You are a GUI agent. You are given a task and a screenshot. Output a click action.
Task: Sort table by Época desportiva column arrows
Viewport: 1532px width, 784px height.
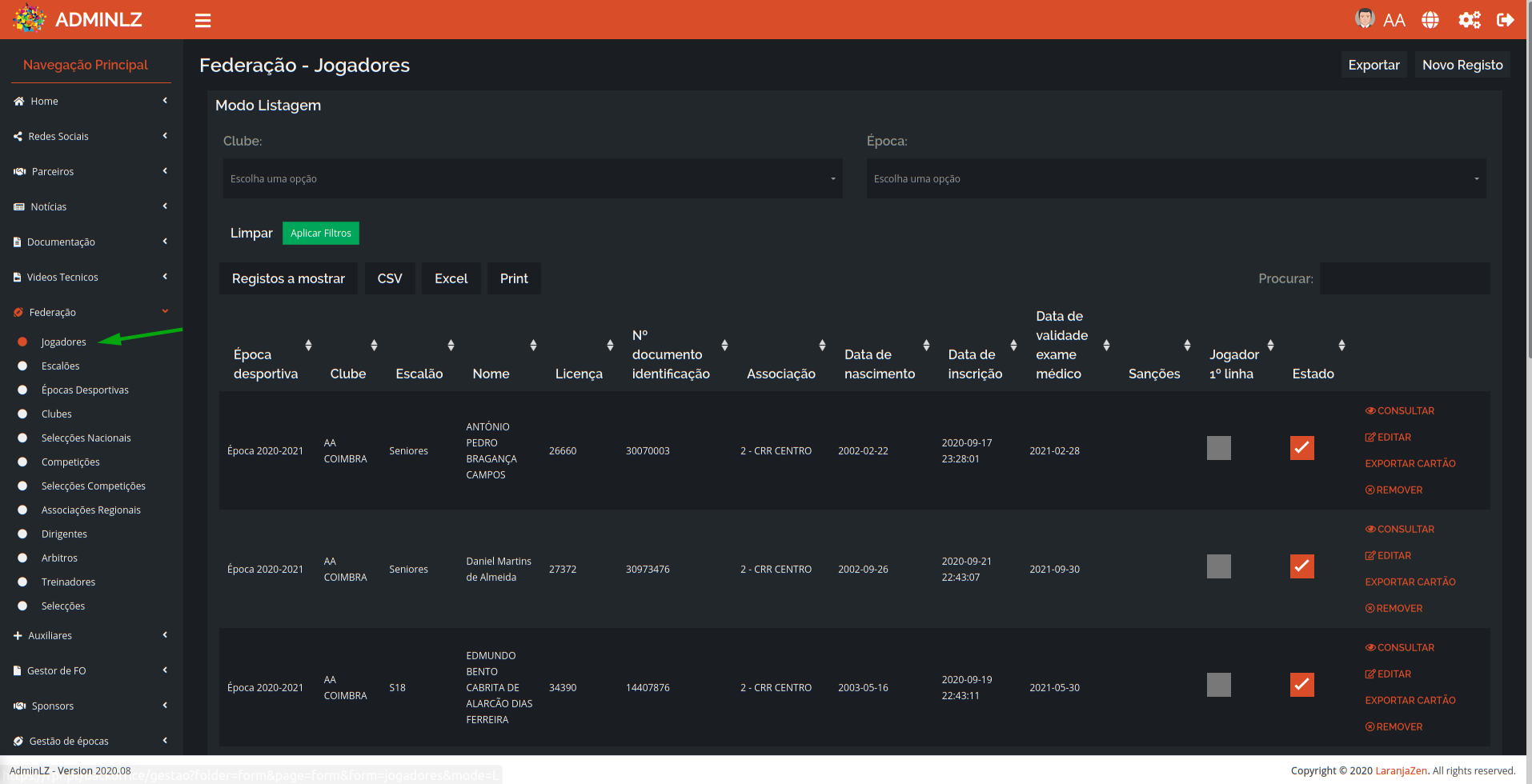(x=308, y=346)
